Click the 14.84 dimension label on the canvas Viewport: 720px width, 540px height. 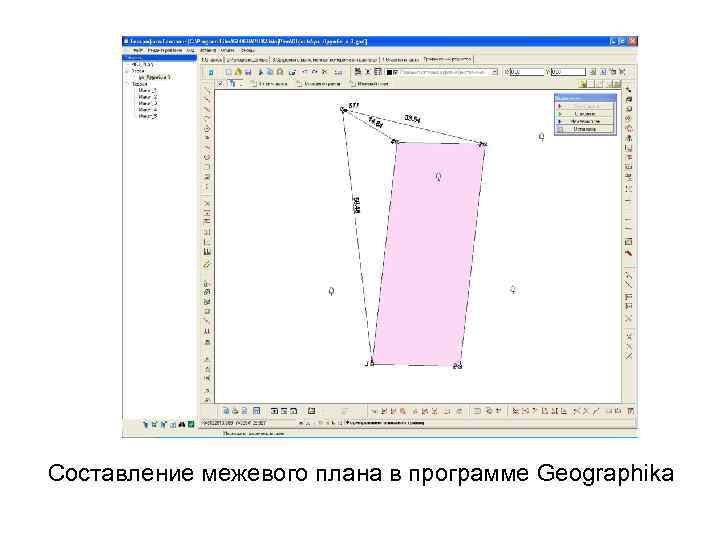click(x=376, y=123)
